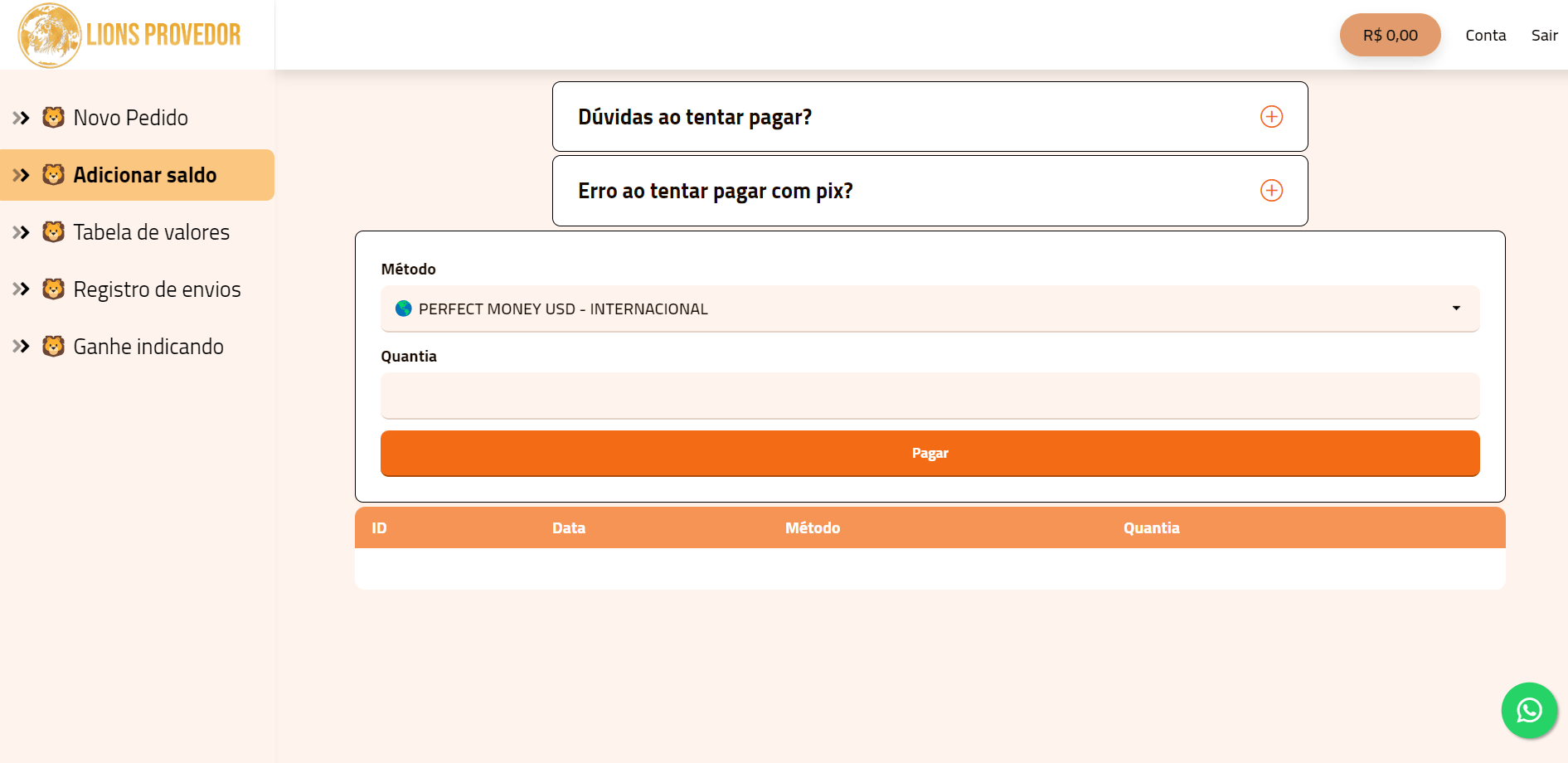The height and width of the screenshot is (763, 1568).
Task: Go to Novo Pedido menu item
Action: (130, 118)
